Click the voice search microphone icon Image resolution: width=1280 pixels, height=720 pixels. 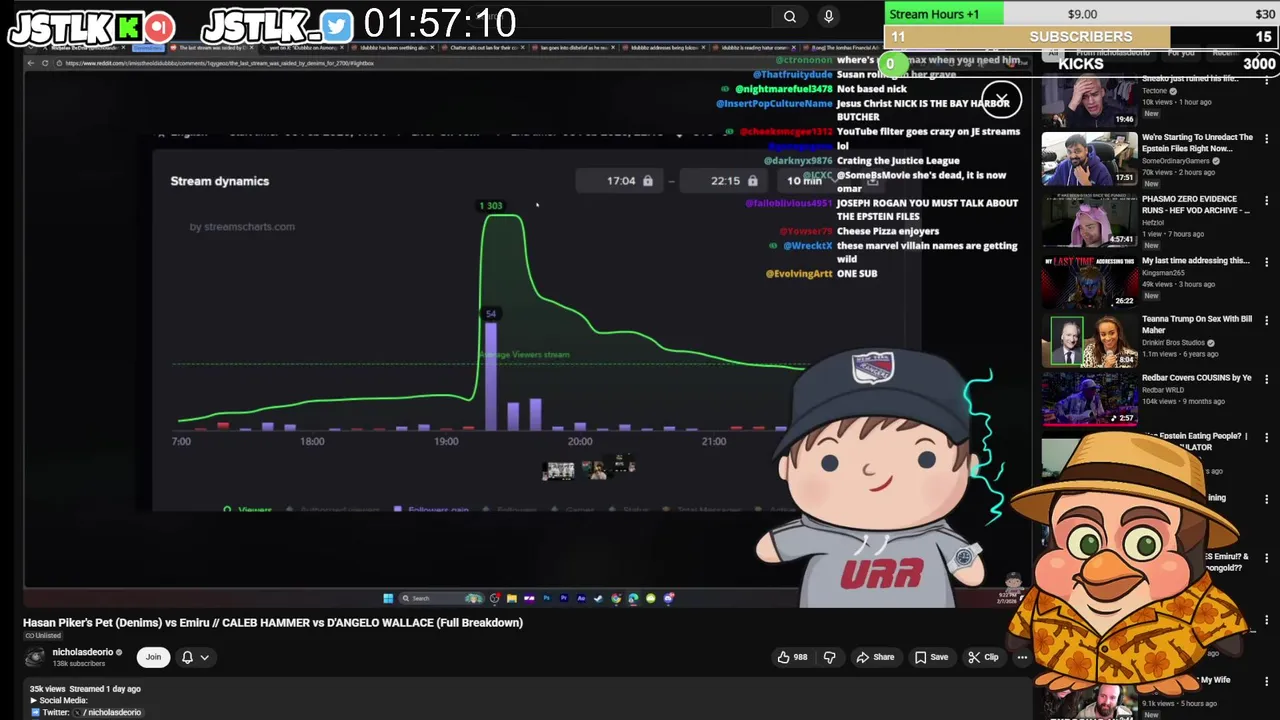coord(828,16)
